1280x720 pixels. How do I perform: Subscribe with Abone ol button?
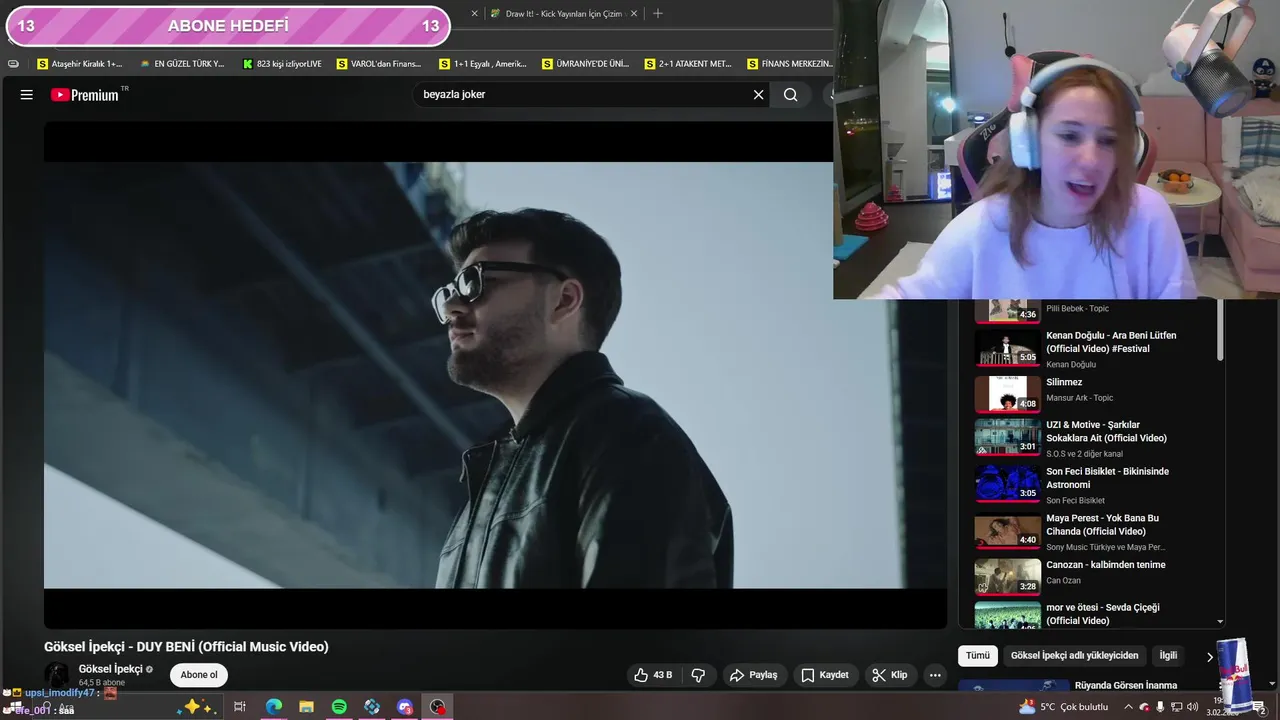pyautogui.click(x=199, y=675)
